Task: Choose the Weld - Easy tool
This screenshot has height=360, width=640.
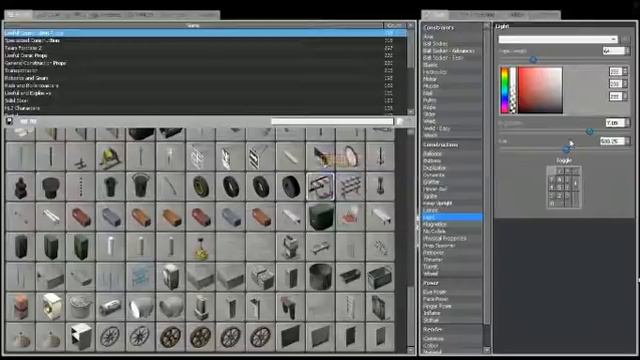Action: click(451, 129)
